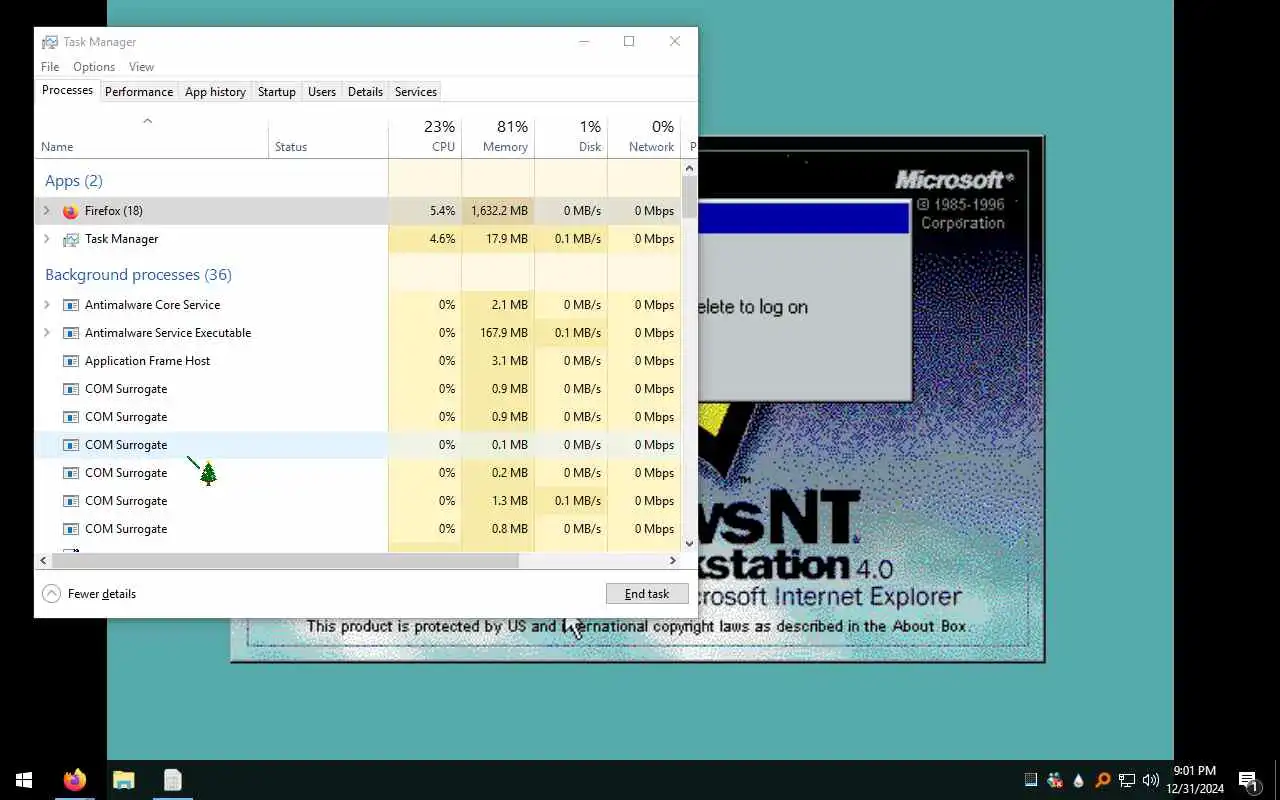Open the notification center icon

[1248, 781]
